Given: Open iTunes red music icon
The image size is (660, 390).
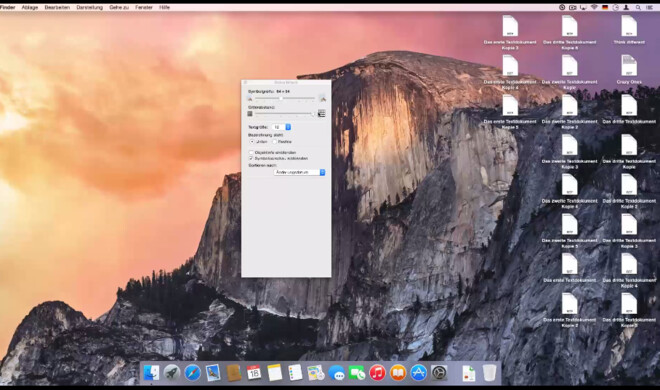Looking at the screenshot, I should (x=378, y=373).
